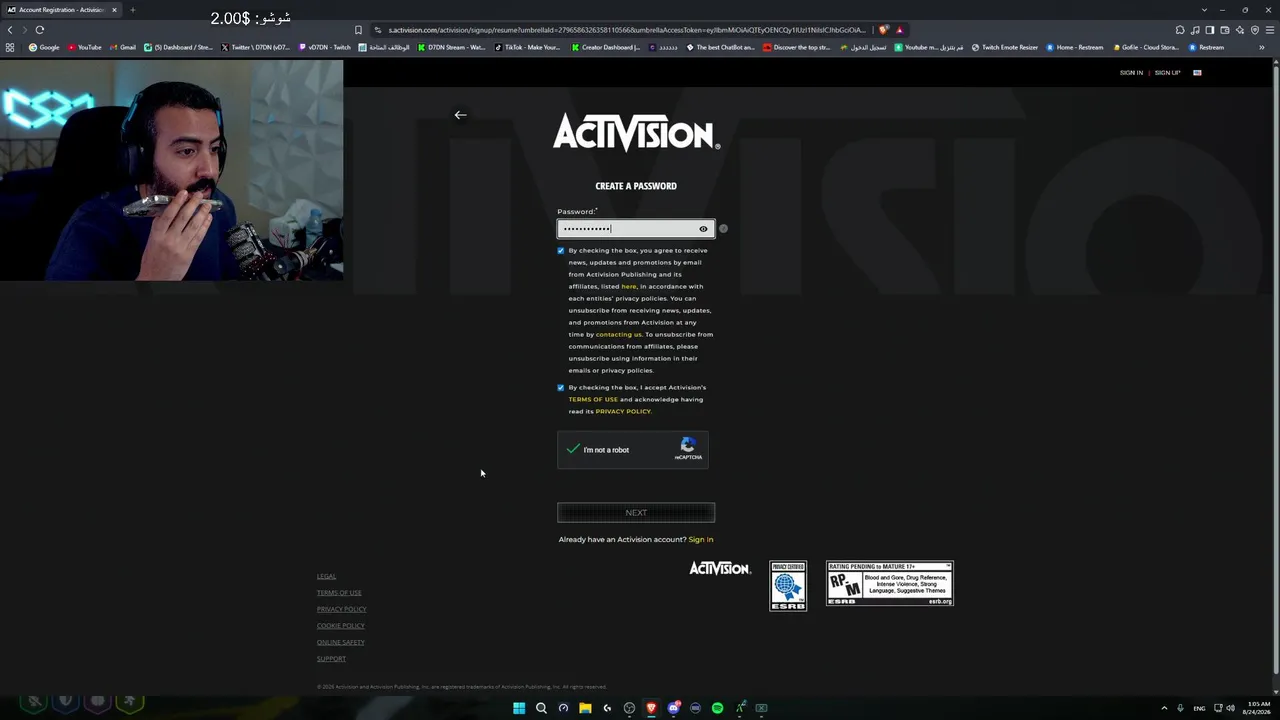Click the browser address bar URL
This screenshot has height=720, width=1280.
(x=628, y=30)
